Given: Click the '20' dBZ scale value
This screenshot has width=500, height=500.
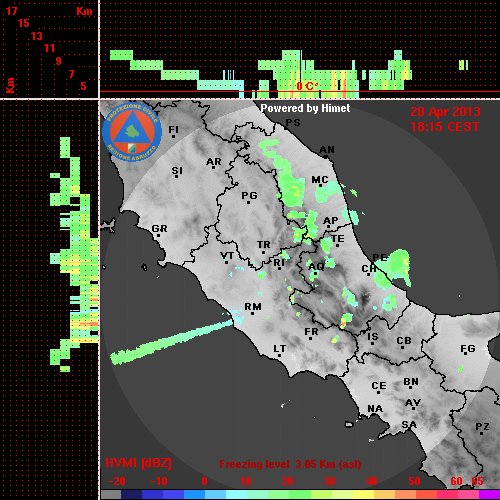Looking at the screenshot, I should 287,481.
